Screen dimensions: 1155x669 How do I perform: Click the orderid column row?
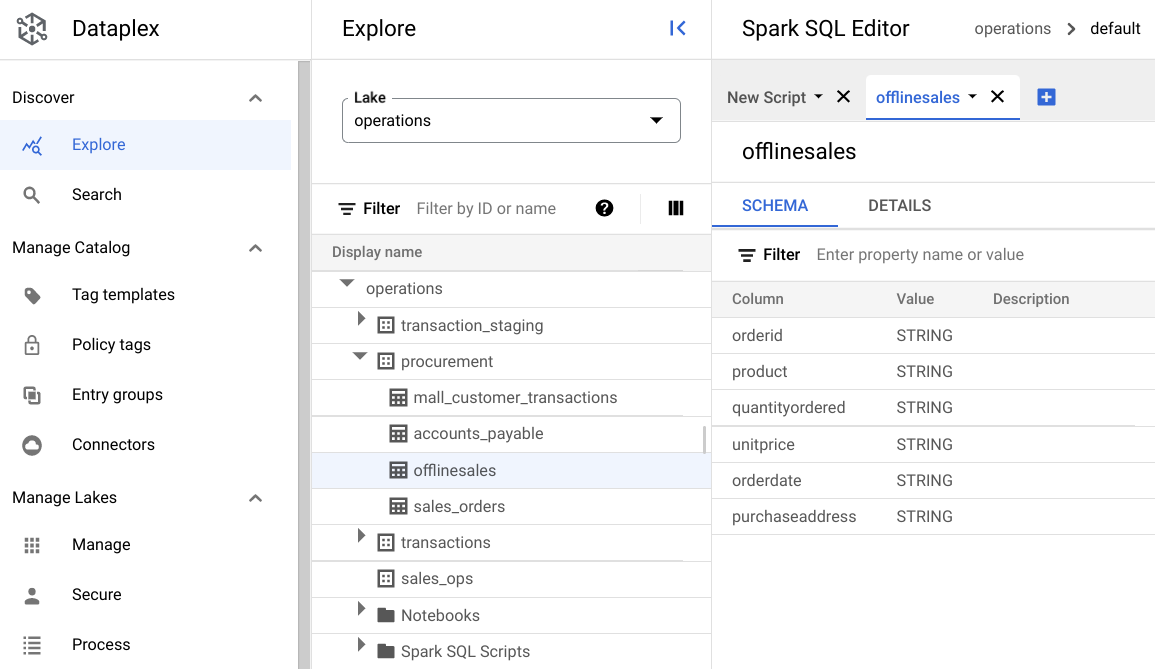pyautogui.click(x=933, y=335)
